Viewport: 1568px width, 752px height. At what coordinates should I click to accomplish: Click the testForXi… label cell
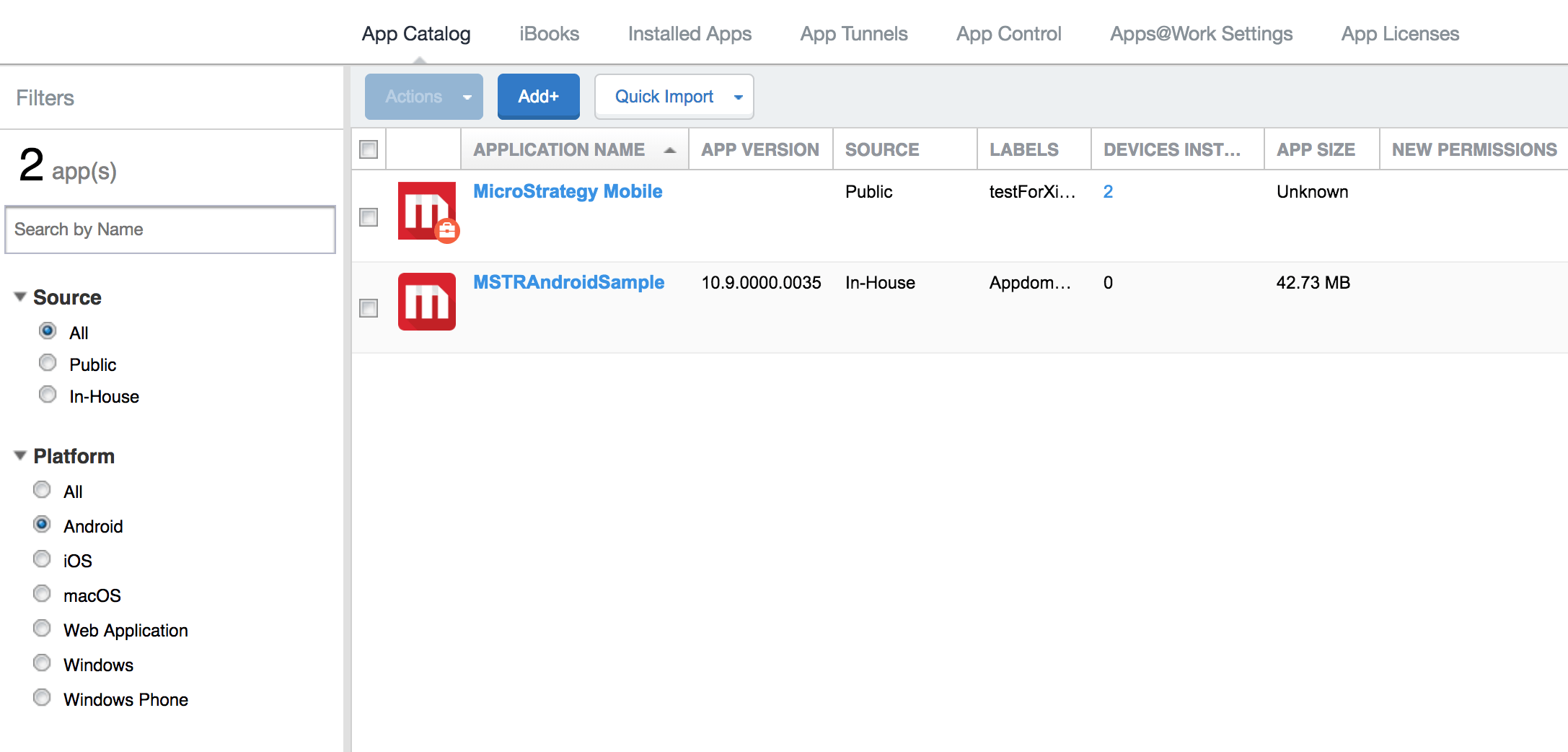click(1033, 191)
